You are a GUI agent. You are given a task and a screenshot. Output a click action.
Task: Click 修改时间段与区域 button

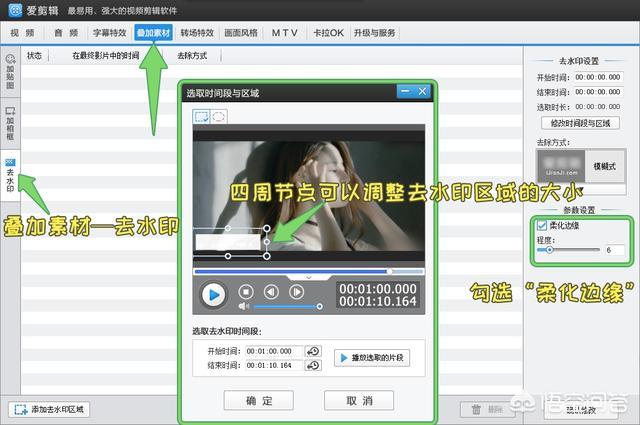click(x=580, y=123)
